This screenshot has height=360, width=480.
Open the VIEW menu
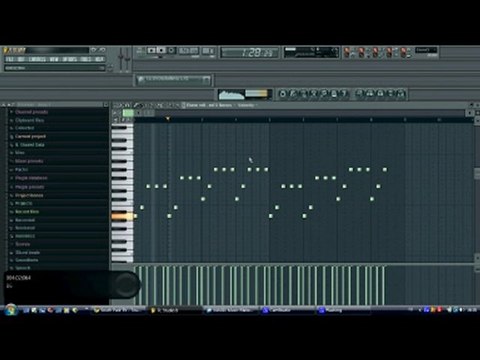click(54, 60)
